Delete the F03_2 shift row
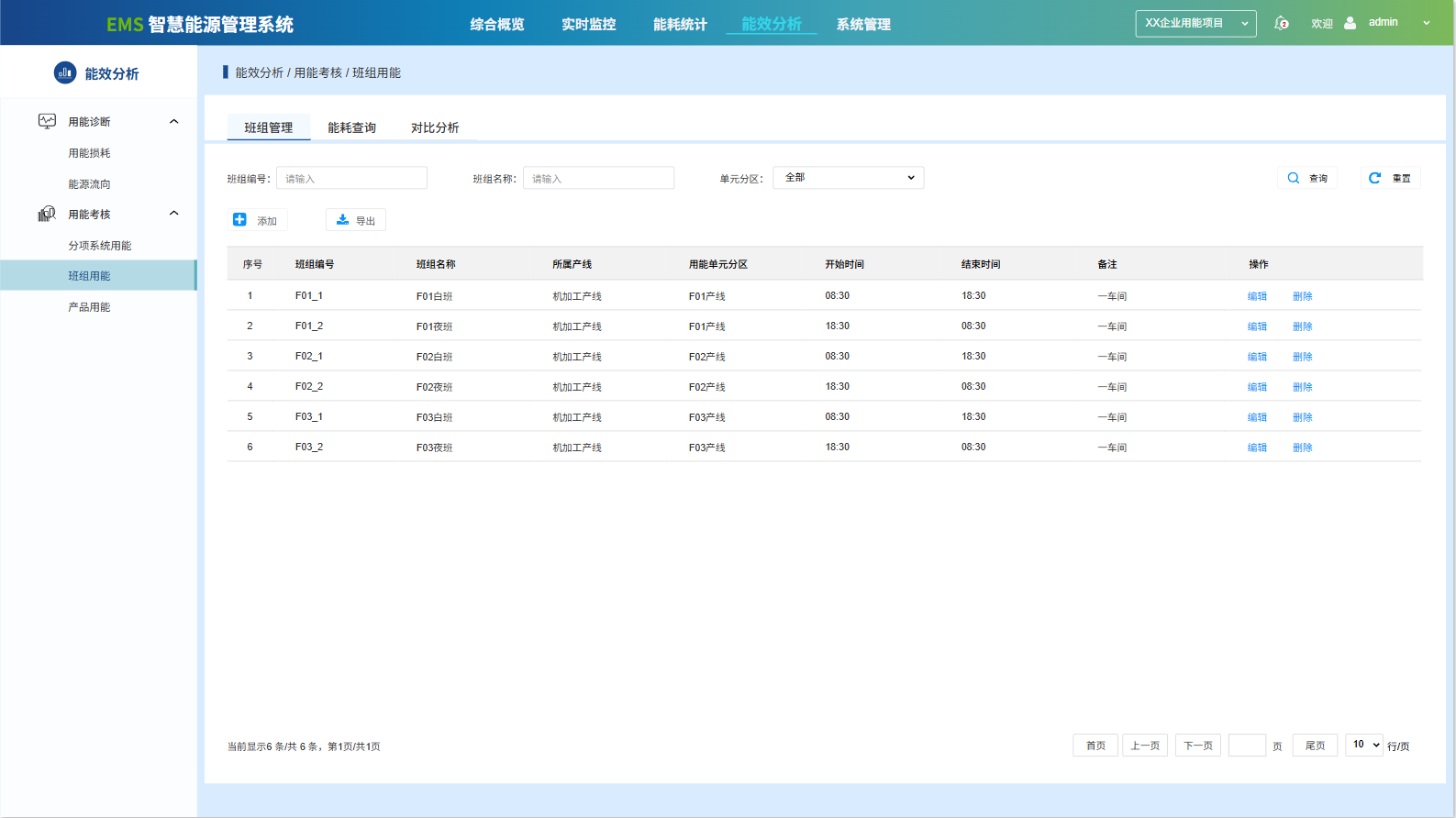This screenshot has width=1456, height=818. coord(1302,448)
